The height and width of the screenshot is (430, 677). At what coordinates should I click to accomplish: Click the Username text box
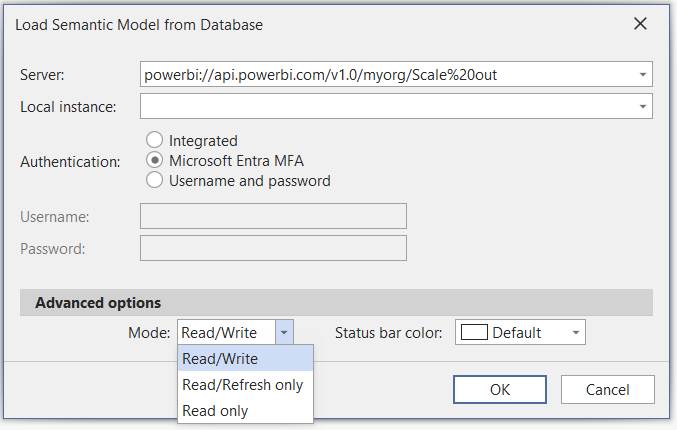(x=273, y=216)
